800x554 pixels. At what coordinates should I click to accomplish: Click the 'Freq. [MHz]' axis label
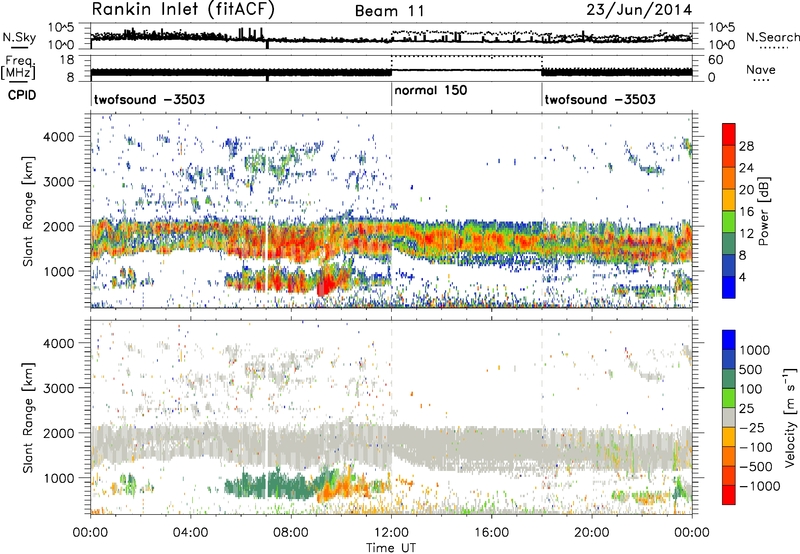(x=19, y=68)
